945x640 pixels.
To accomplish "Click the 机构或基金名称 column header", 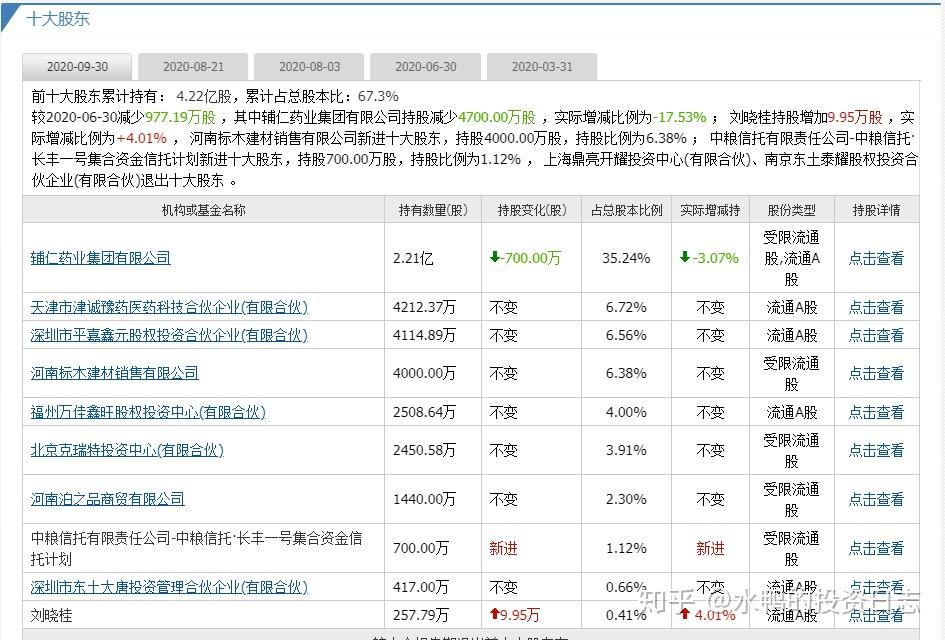I will pyautogui.click(x=204, y=210).
